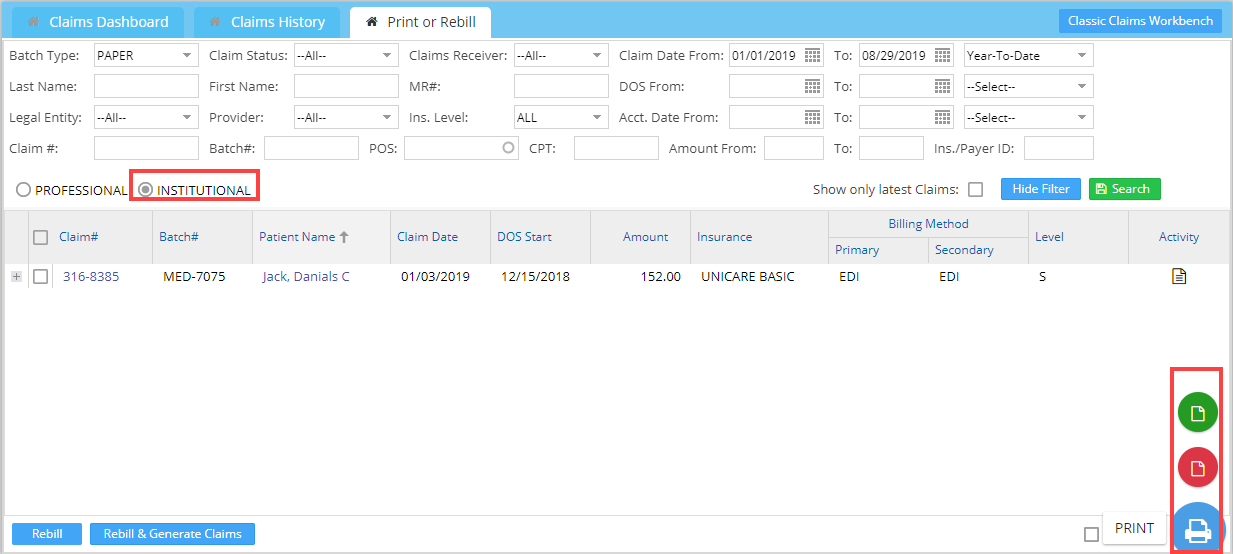Open the Batch Type dropdown
This screenshot has width=1233, height=554.
point(146,56)
